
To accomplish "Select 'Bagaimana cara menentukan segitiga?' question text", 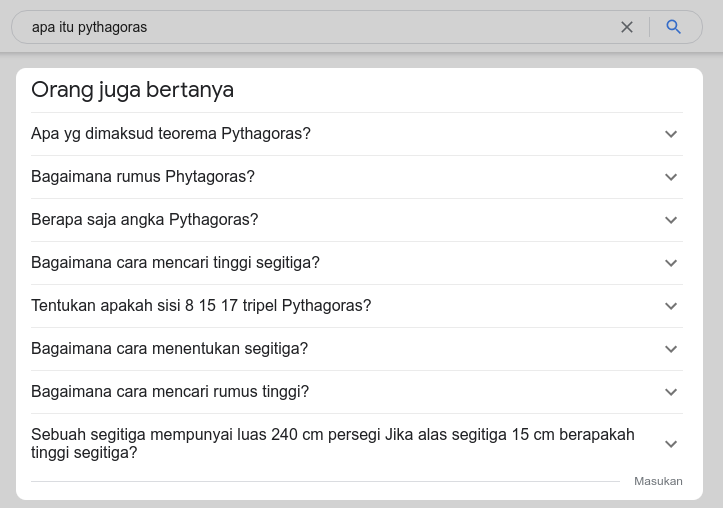I will (169, 349).
